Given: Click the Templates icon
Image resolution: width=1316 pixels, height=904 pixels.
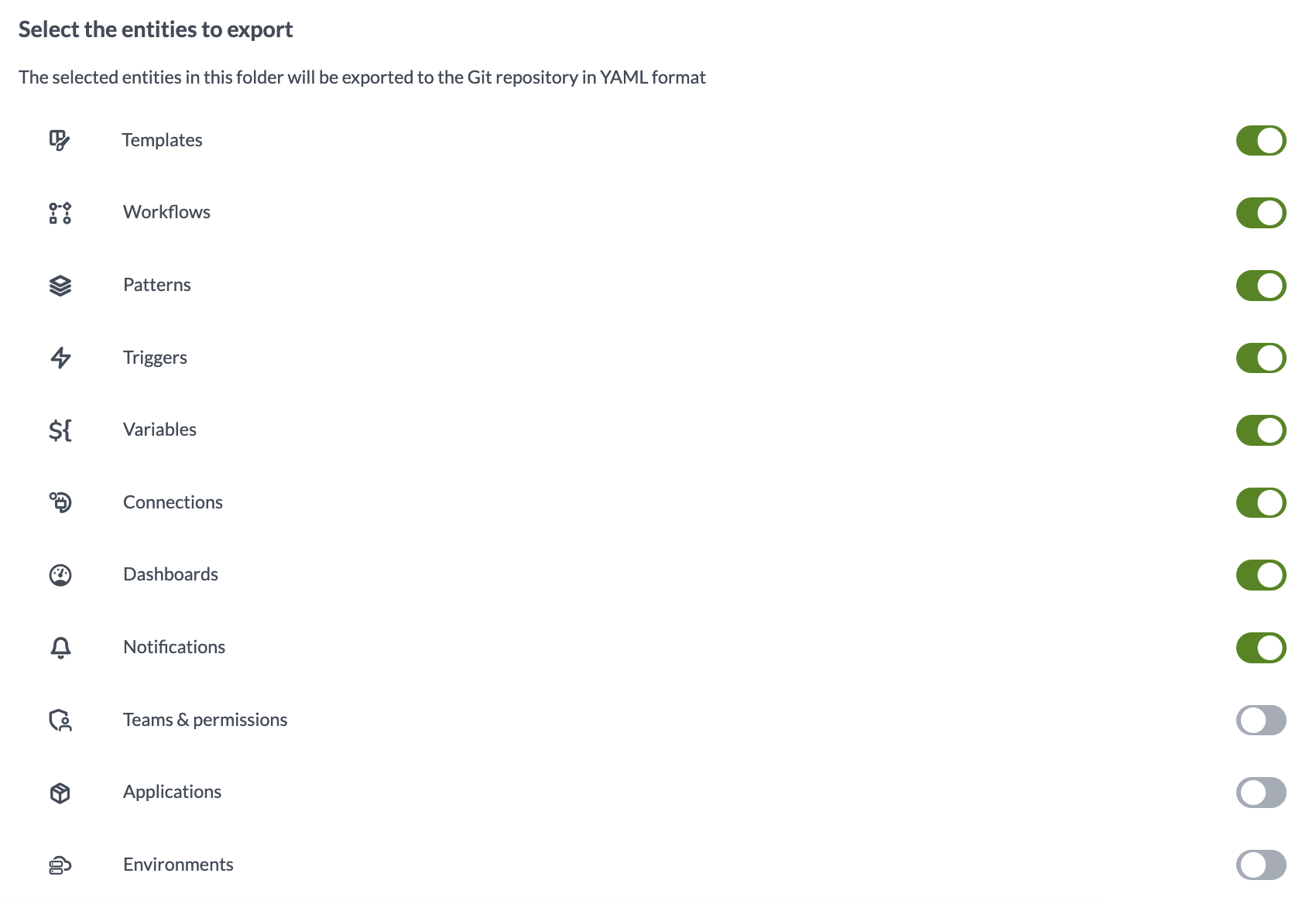Looking at the screenshot, I should [60, 140].
